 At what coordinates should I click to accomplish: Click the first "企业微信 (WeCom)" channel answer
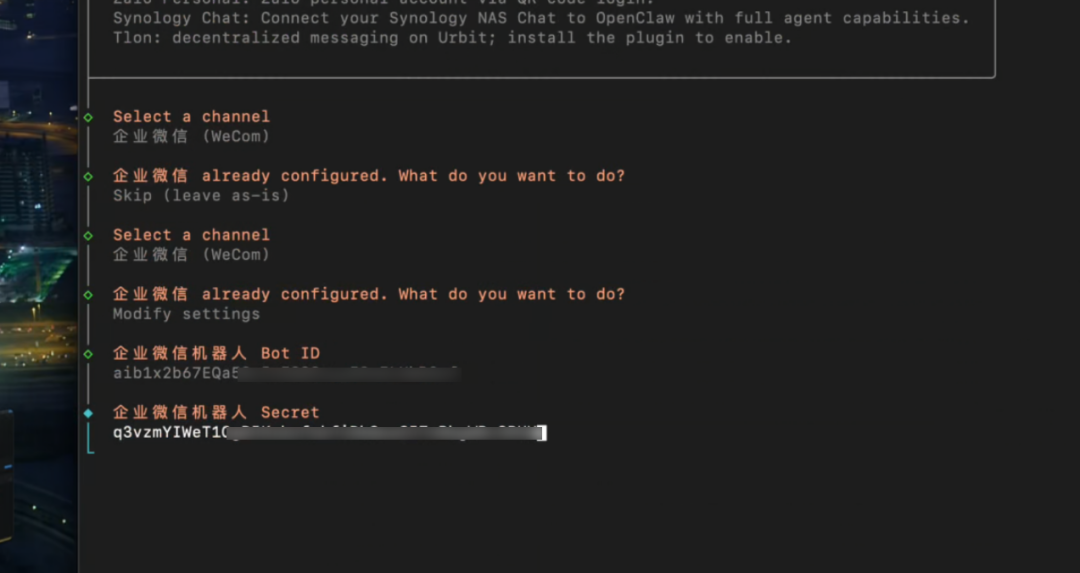pyautogui.click(x=191, y=136)
